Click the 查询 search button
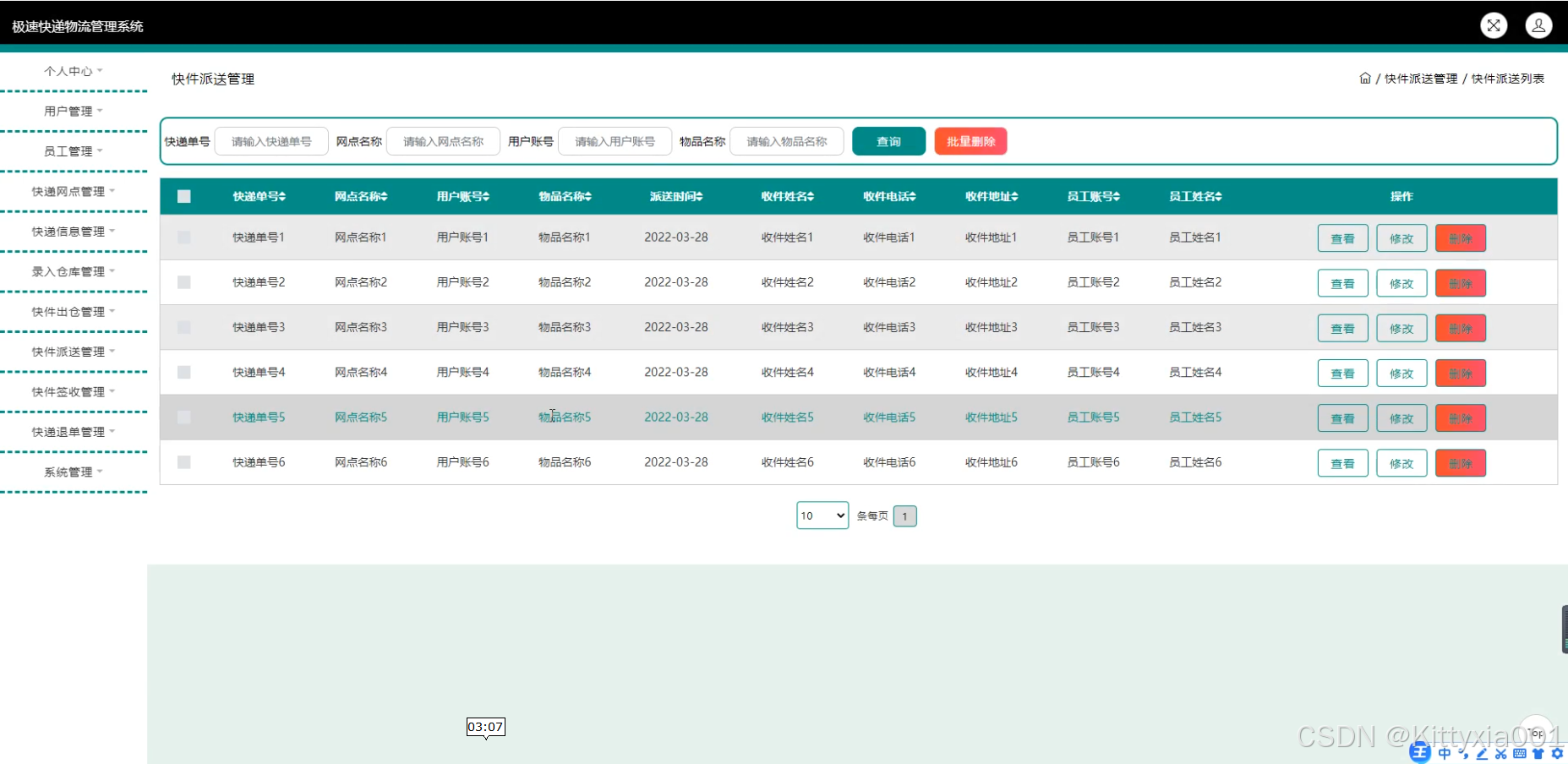The image size is (1568, 764). tap(888, 142)
